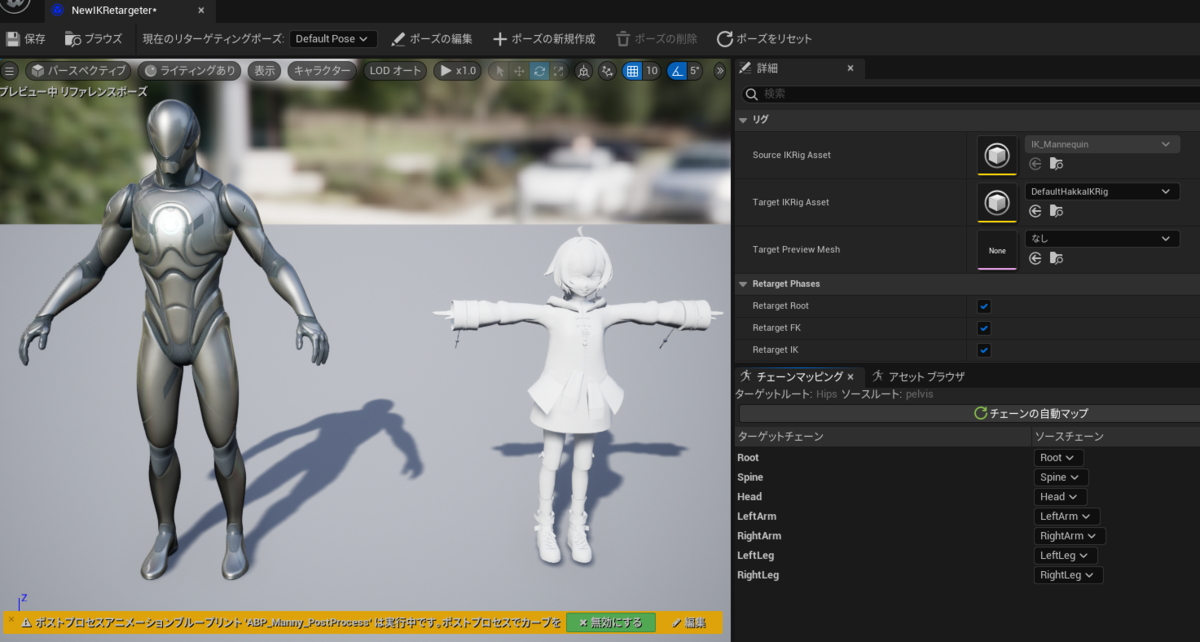Open the Spine source chain dropdown

(x=1059, y=477)
